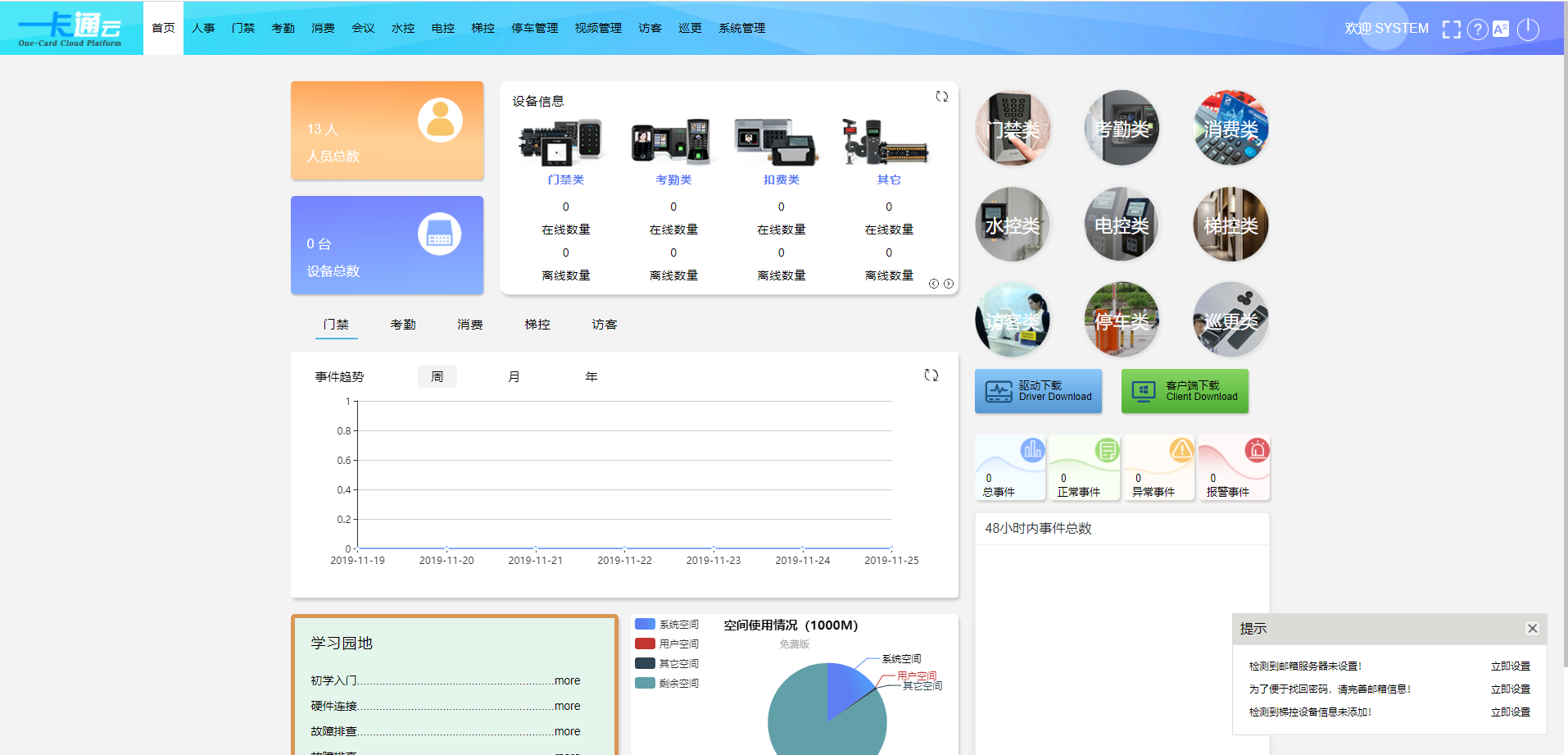
Task: Open the 梯控类 circular module icon
Action: (x=1230, y=225)
